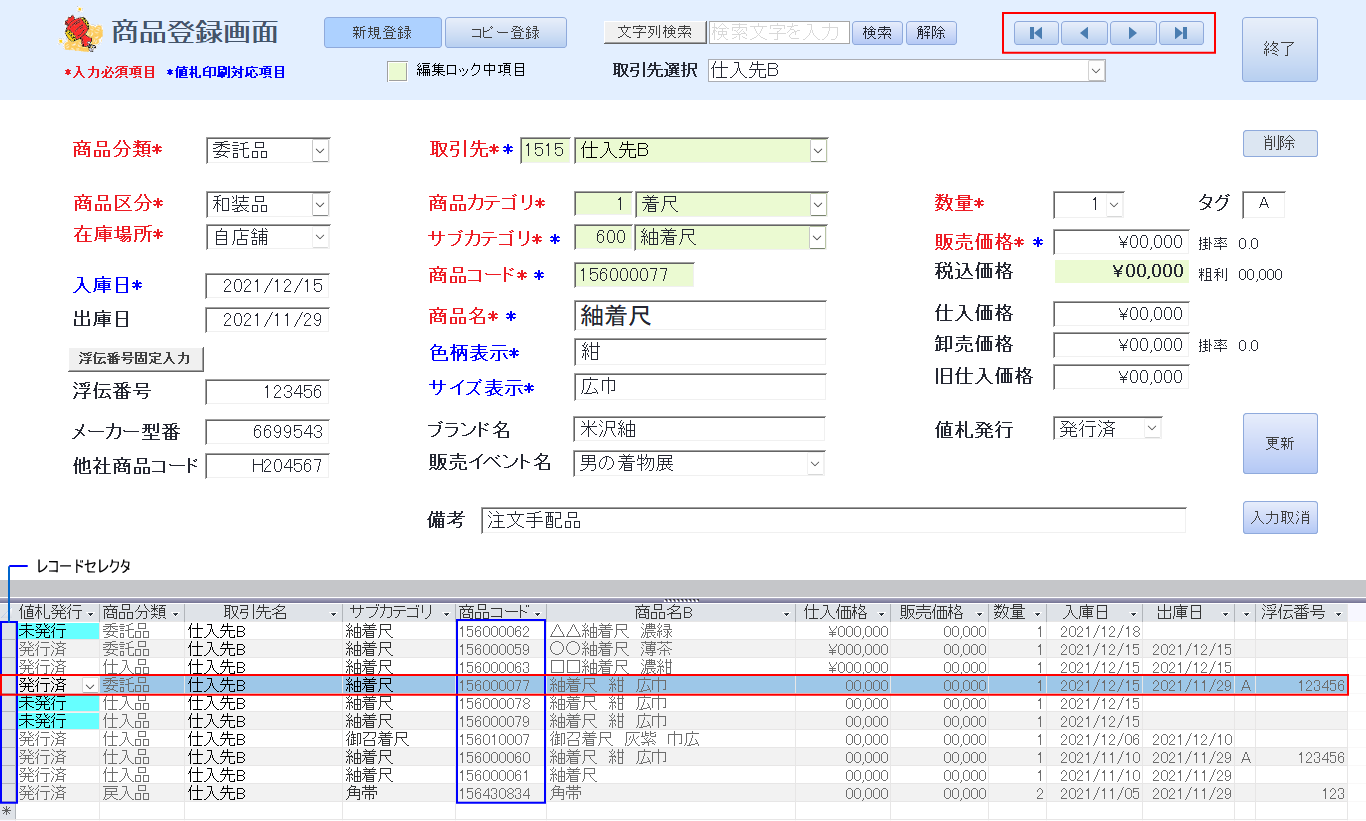Click the 角帯 product name cell
Screen dimensions: 1366x821
click(x=671, y=794)
